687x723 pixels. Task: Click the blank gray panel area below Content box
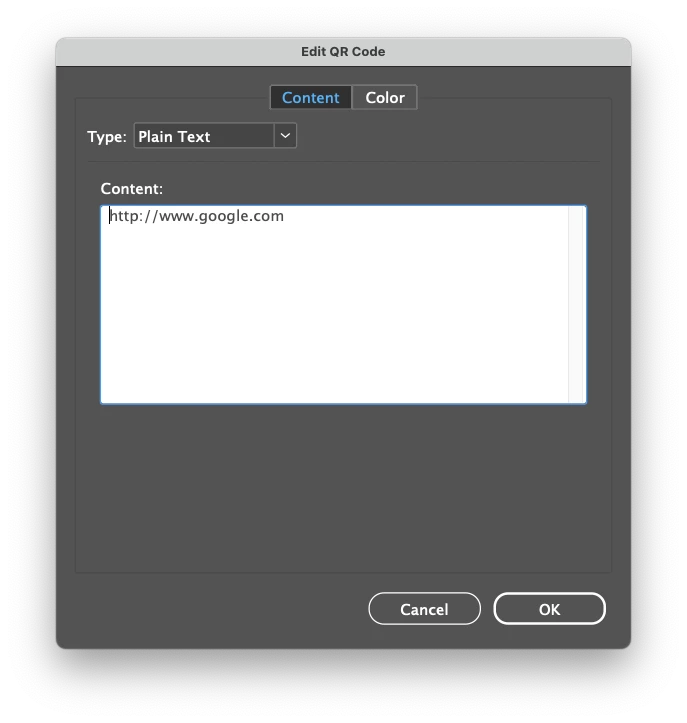[344, 489]
